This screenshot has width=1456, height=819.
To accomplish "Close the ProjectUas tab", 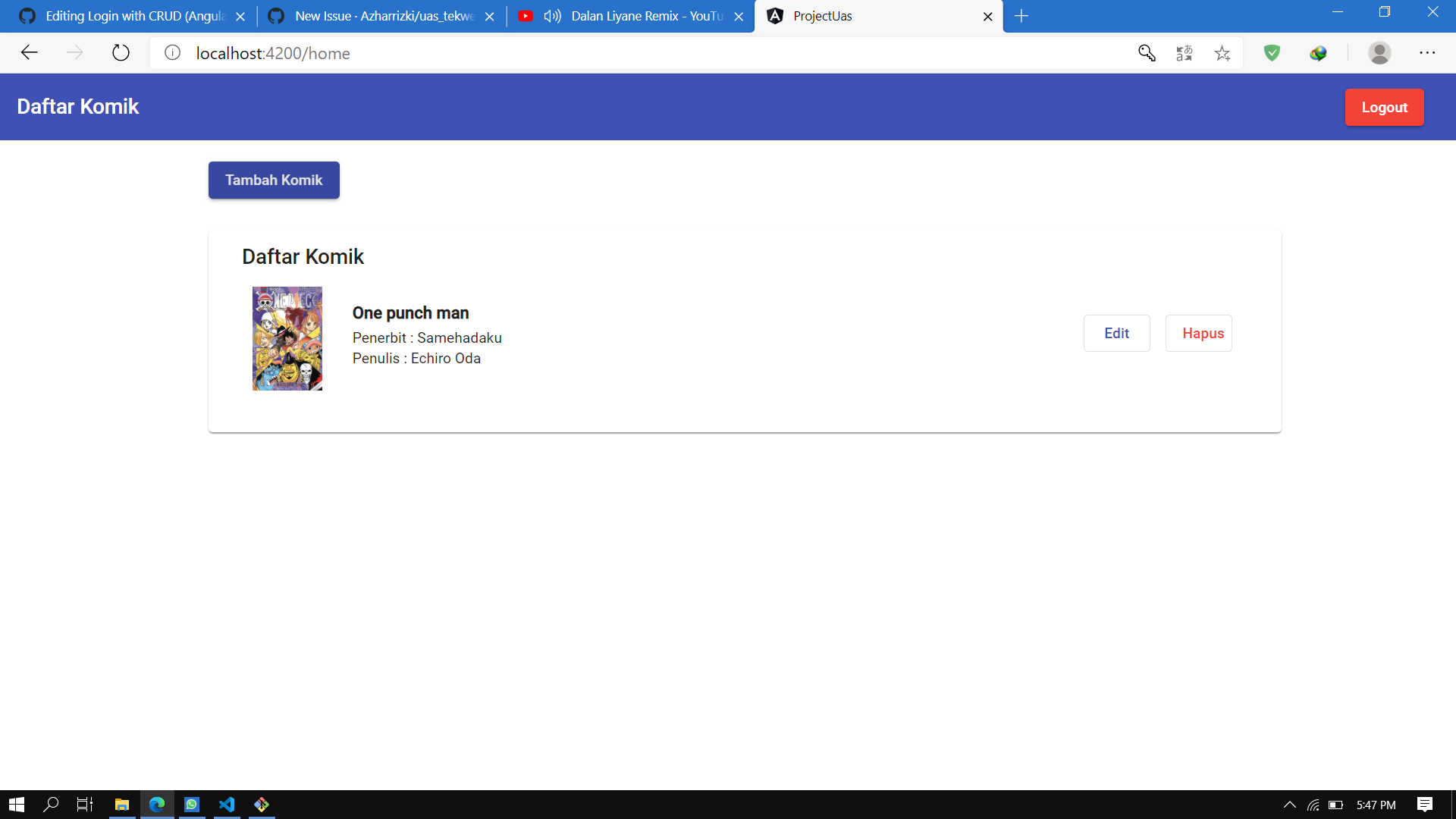I will pos(987,17).
